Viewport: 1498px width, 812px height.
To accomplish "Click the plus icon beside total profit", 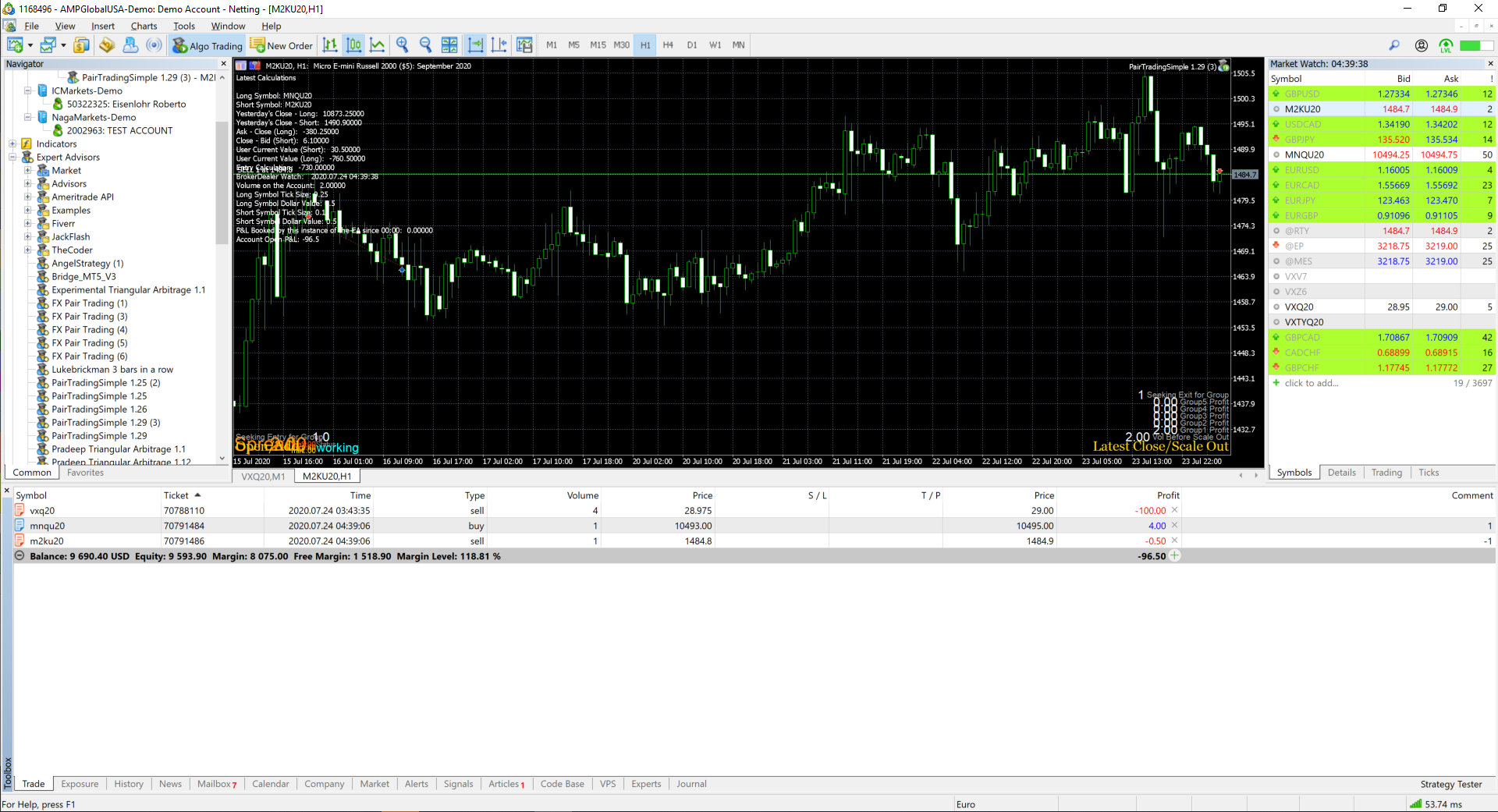I will pos(1174,555).
